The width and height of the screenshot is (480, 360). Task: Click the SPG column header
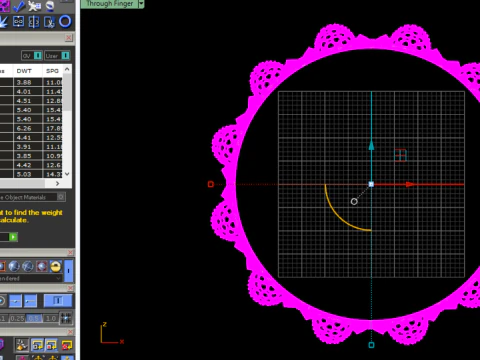tap(52, 71)
